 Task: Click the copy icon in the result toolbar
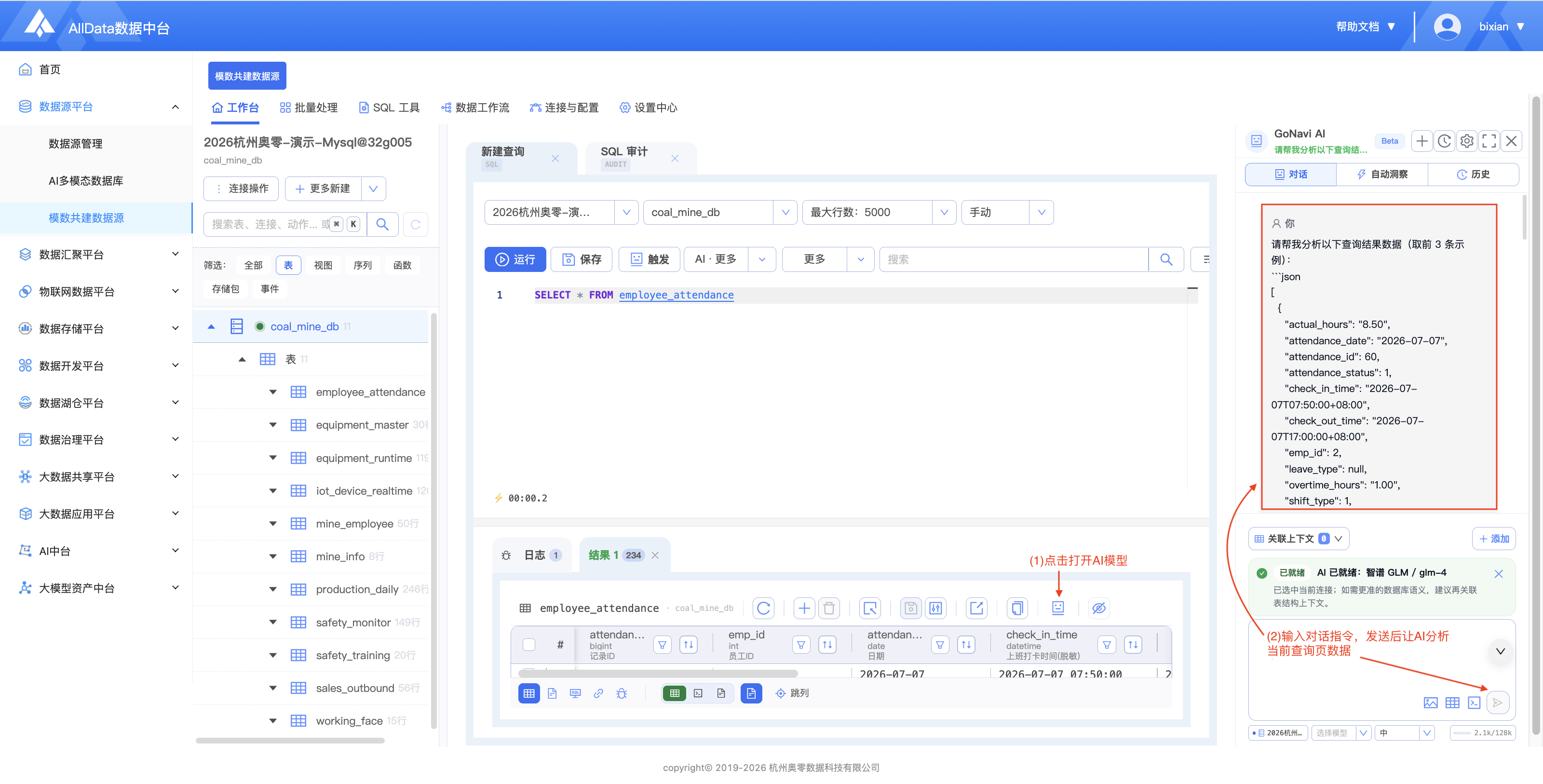pos(1017,608)
